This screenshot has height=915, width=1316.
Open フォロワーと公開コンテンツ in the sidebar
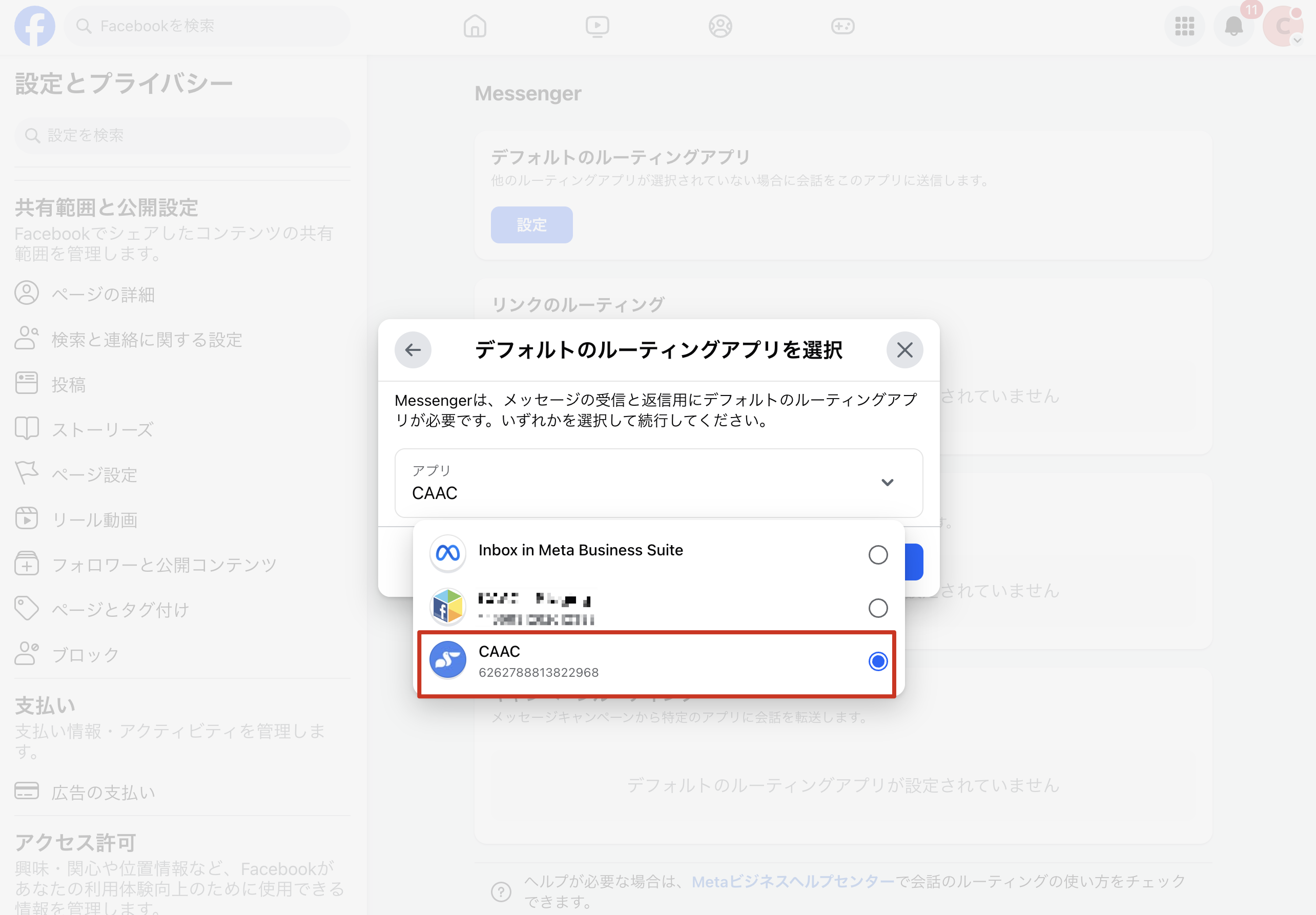click(x=182, y=565)
